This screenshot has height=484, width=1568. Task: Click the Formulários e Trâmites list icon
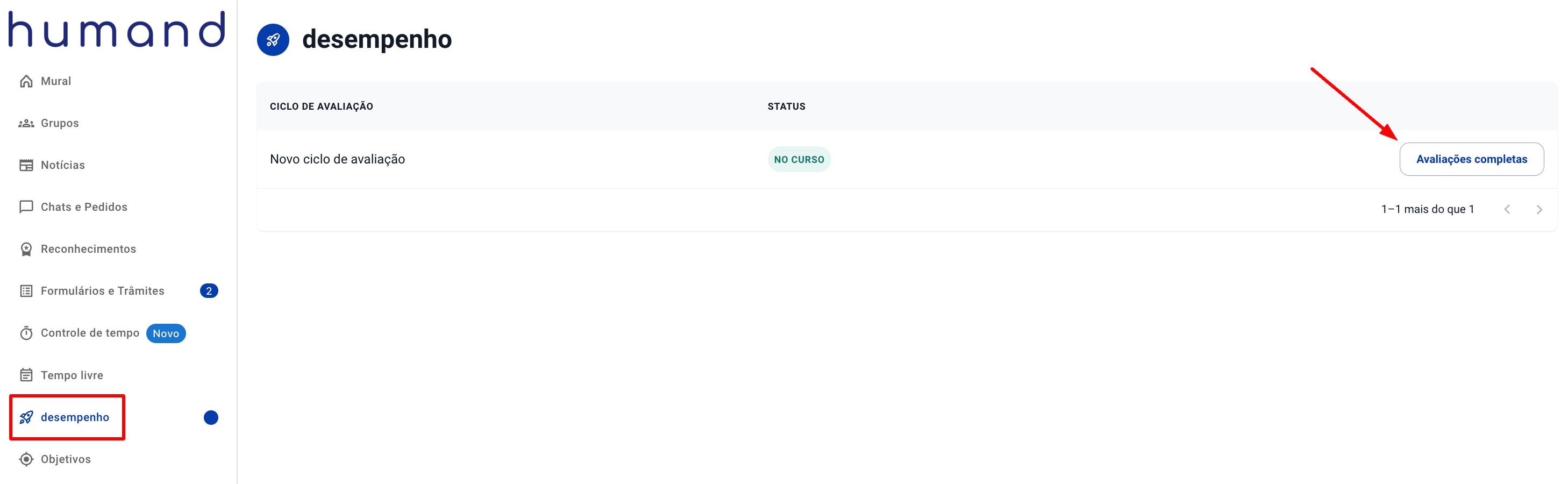26,291
